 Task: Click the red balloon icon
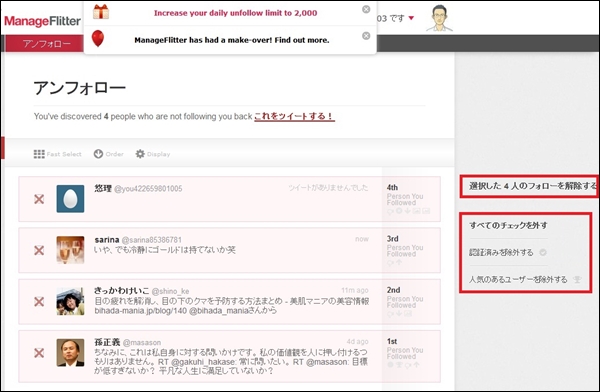click(98, 39)
